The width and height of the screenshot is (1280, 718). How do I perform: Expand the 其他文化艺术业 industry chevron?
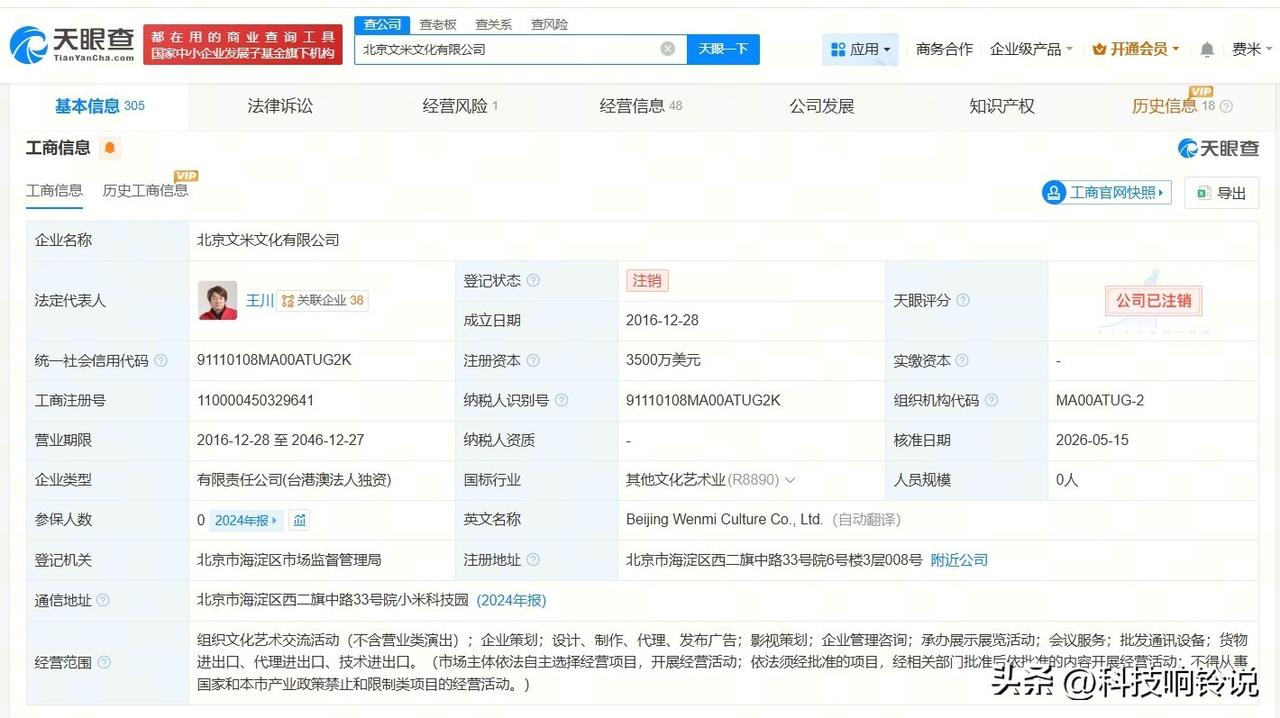(790, 480)
